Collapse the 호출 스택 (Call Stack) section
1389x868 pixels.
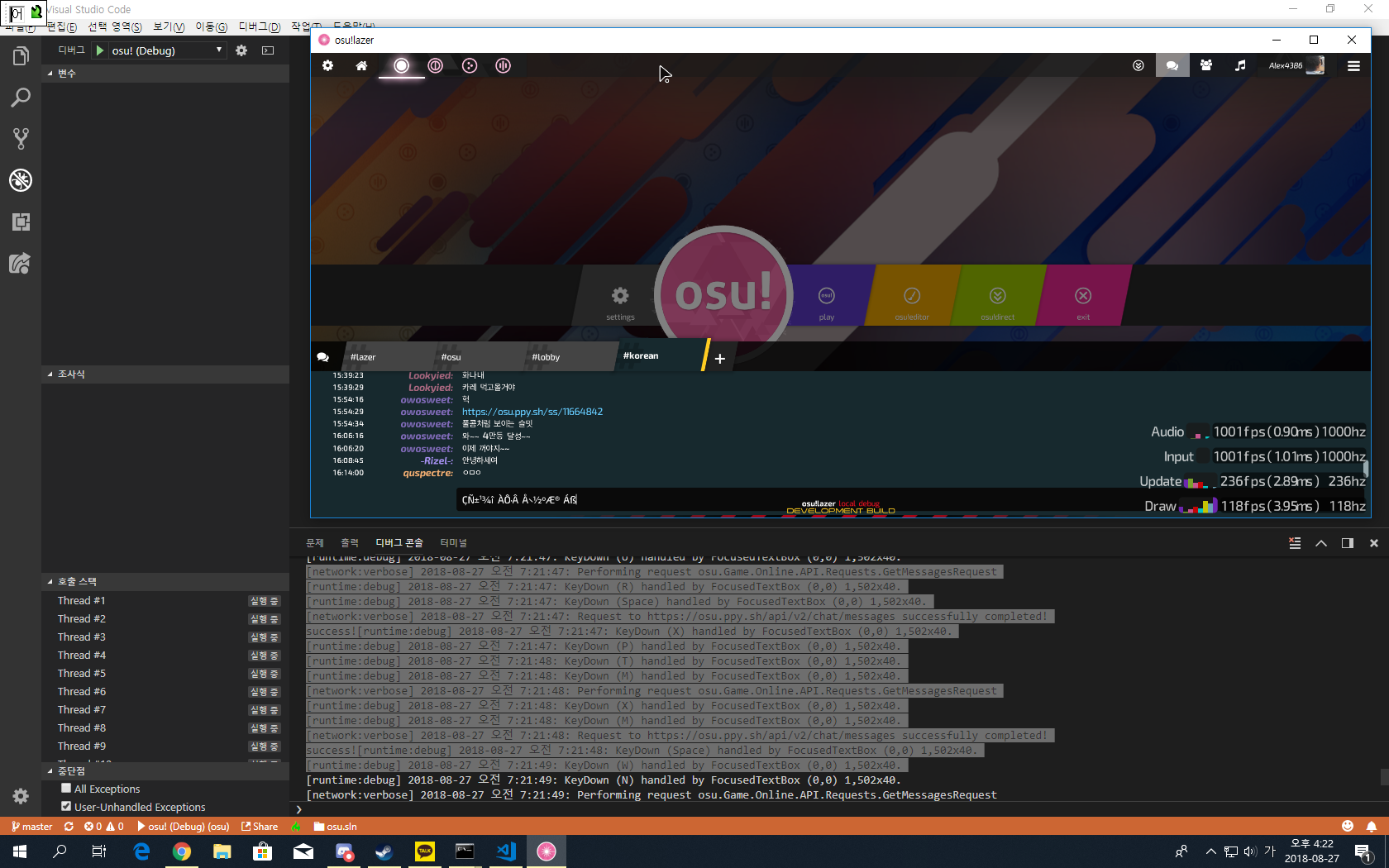coord(165,582)
